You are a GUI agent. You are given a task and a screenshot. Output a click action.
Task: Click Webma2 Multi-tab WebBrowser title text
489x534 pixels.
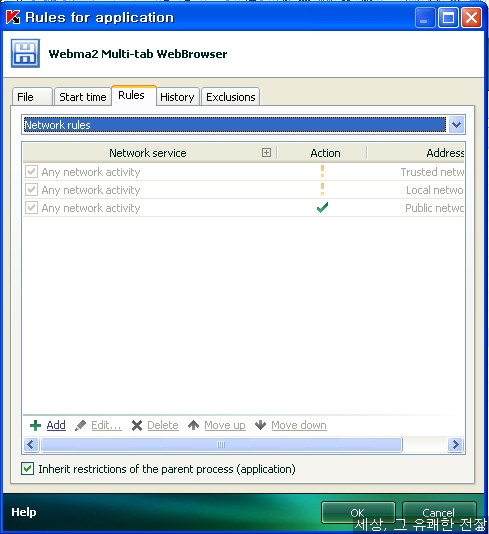138,54
